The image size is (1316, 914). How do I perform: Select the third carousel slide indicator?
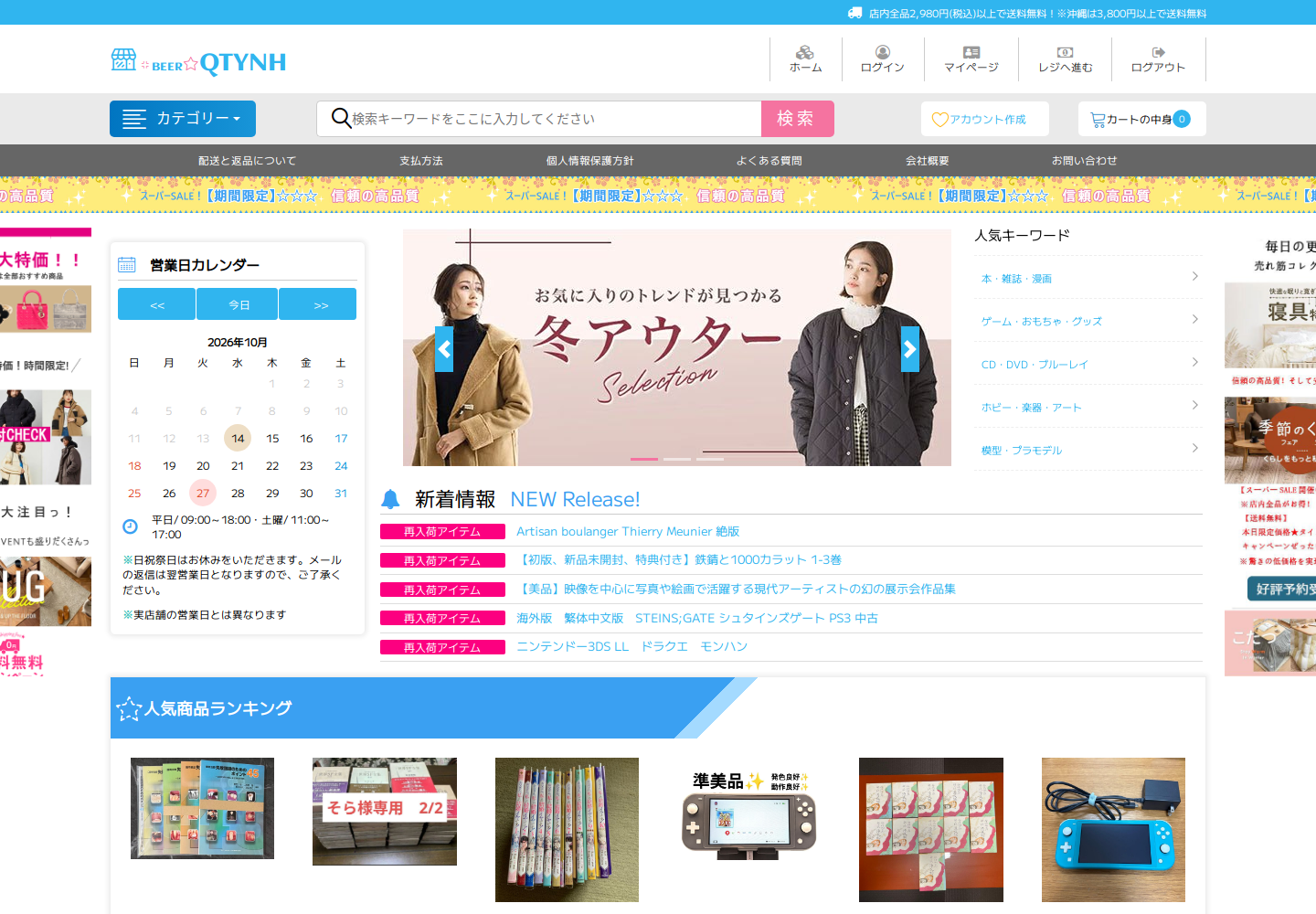tap(710, 459)
